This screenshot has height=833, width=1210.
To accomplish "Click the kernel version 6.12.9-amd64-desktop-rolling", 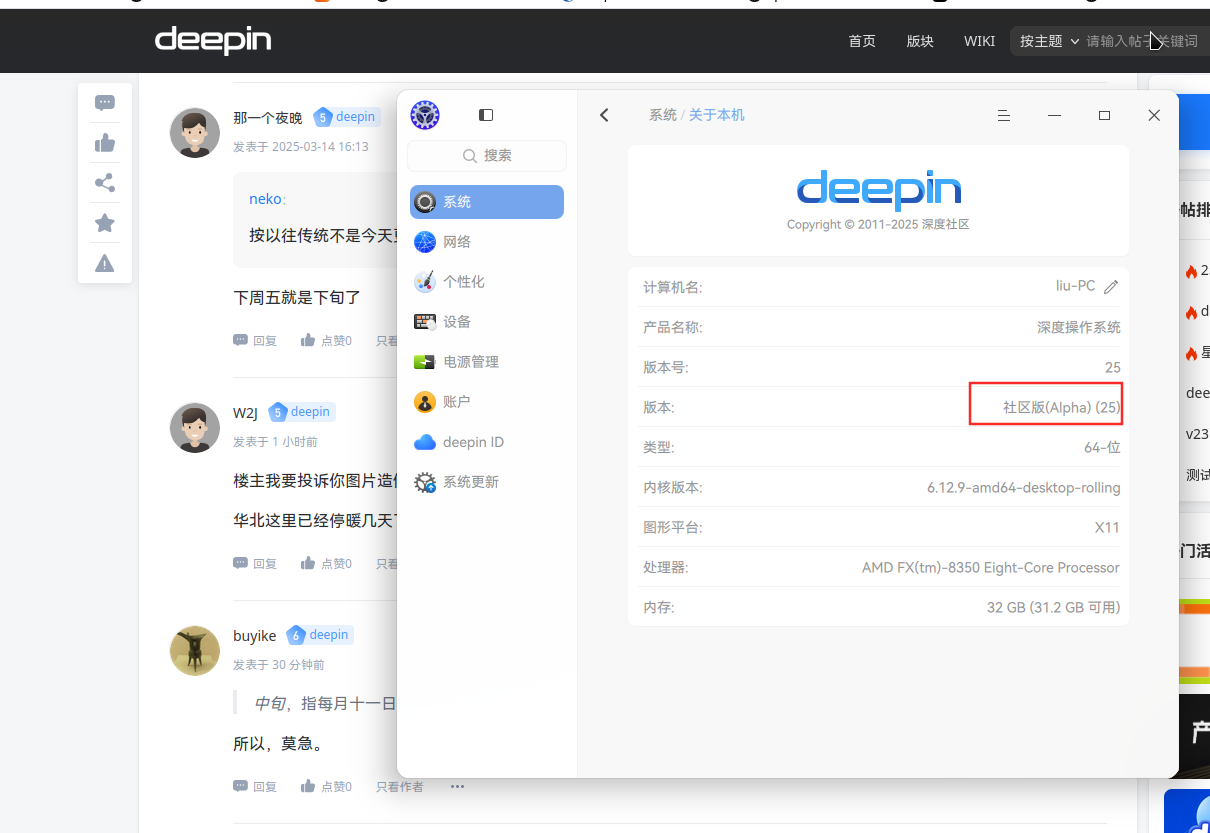I will tap(1024, 488).
